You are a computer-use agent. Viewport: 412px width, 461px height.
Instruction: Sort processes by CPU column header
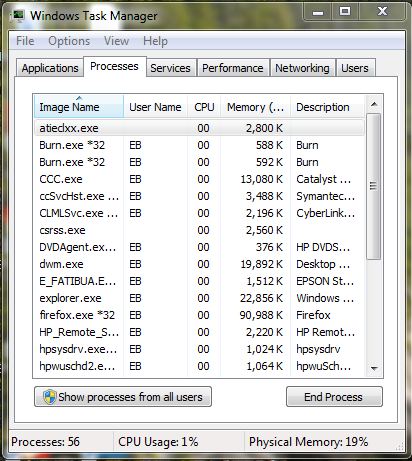(204, 107)
